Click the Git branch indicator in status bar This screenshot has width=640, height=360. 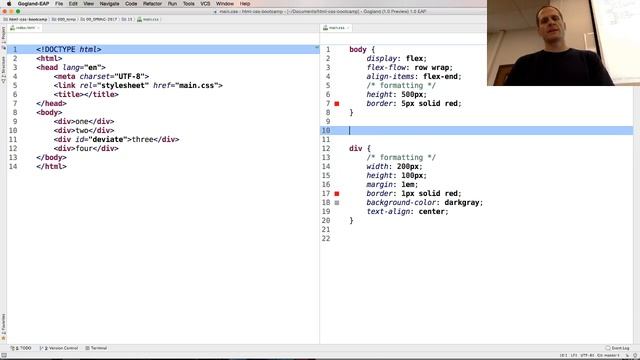tap(608, 356)
